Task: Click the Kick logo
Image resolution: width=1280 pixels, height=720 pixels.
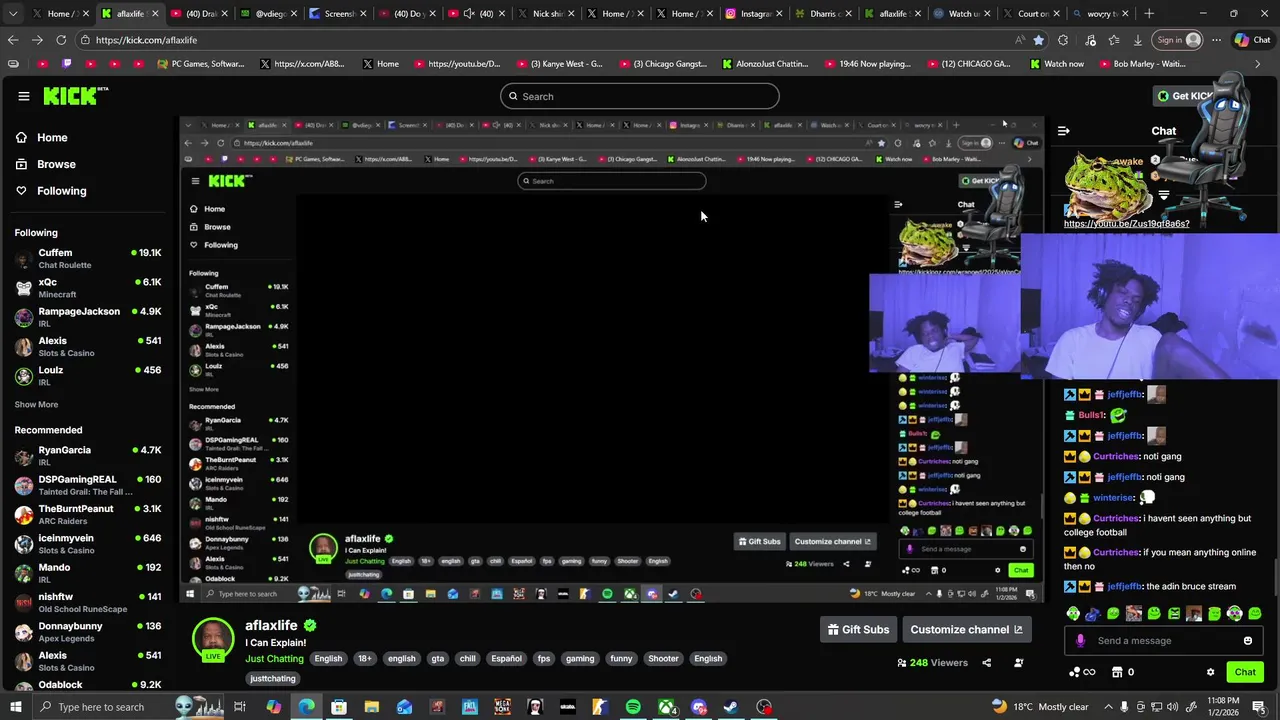Action: tap(75, 96)
